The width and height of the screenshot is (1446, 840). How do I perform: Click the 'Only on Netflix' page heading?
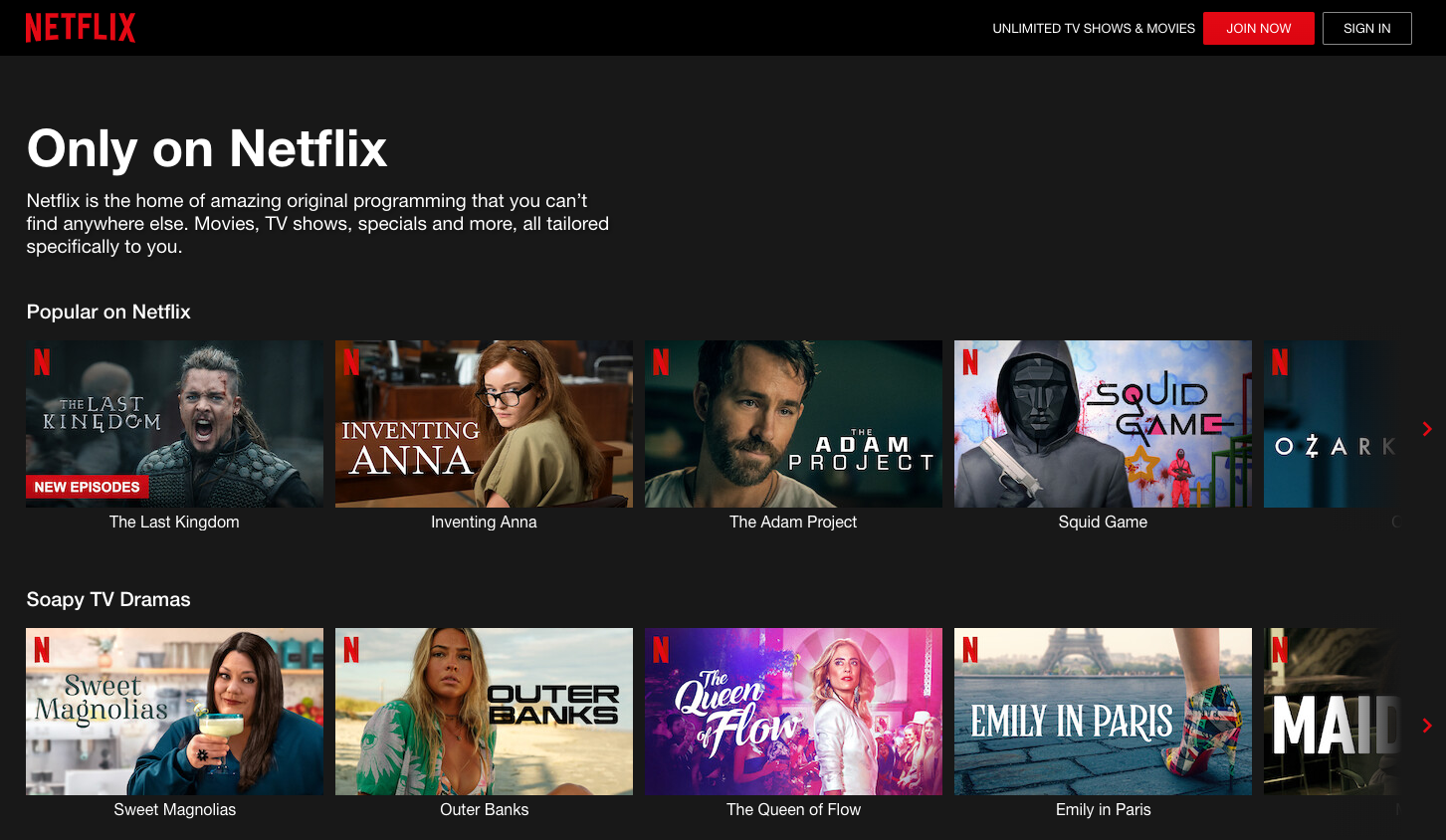[x=207, y=148]
